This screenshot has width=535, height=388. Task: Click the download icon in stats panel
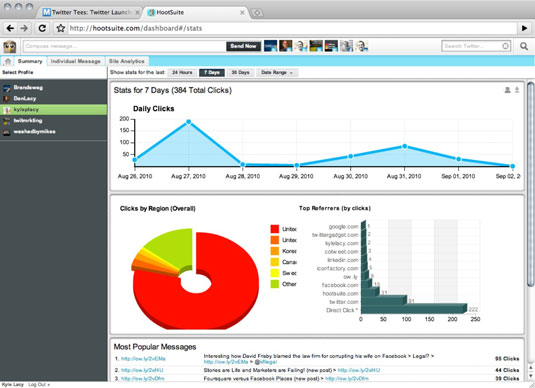coord(517,90)
